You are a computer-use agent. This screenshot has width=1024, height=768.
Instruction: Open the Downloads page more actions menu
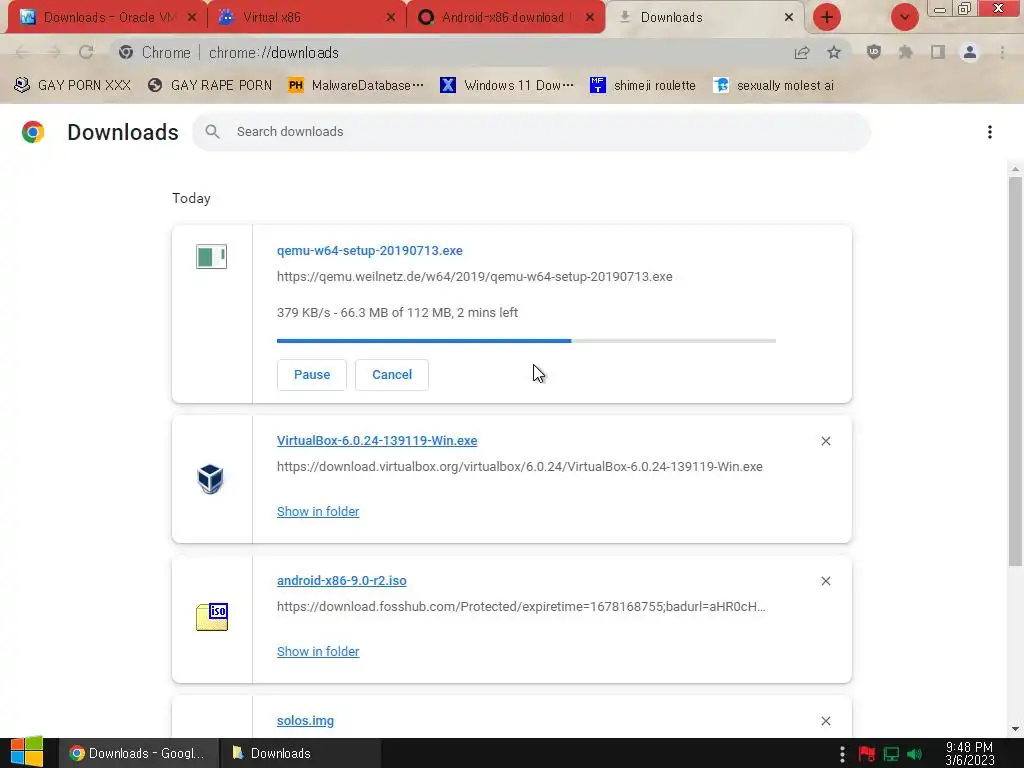(990, 132)
